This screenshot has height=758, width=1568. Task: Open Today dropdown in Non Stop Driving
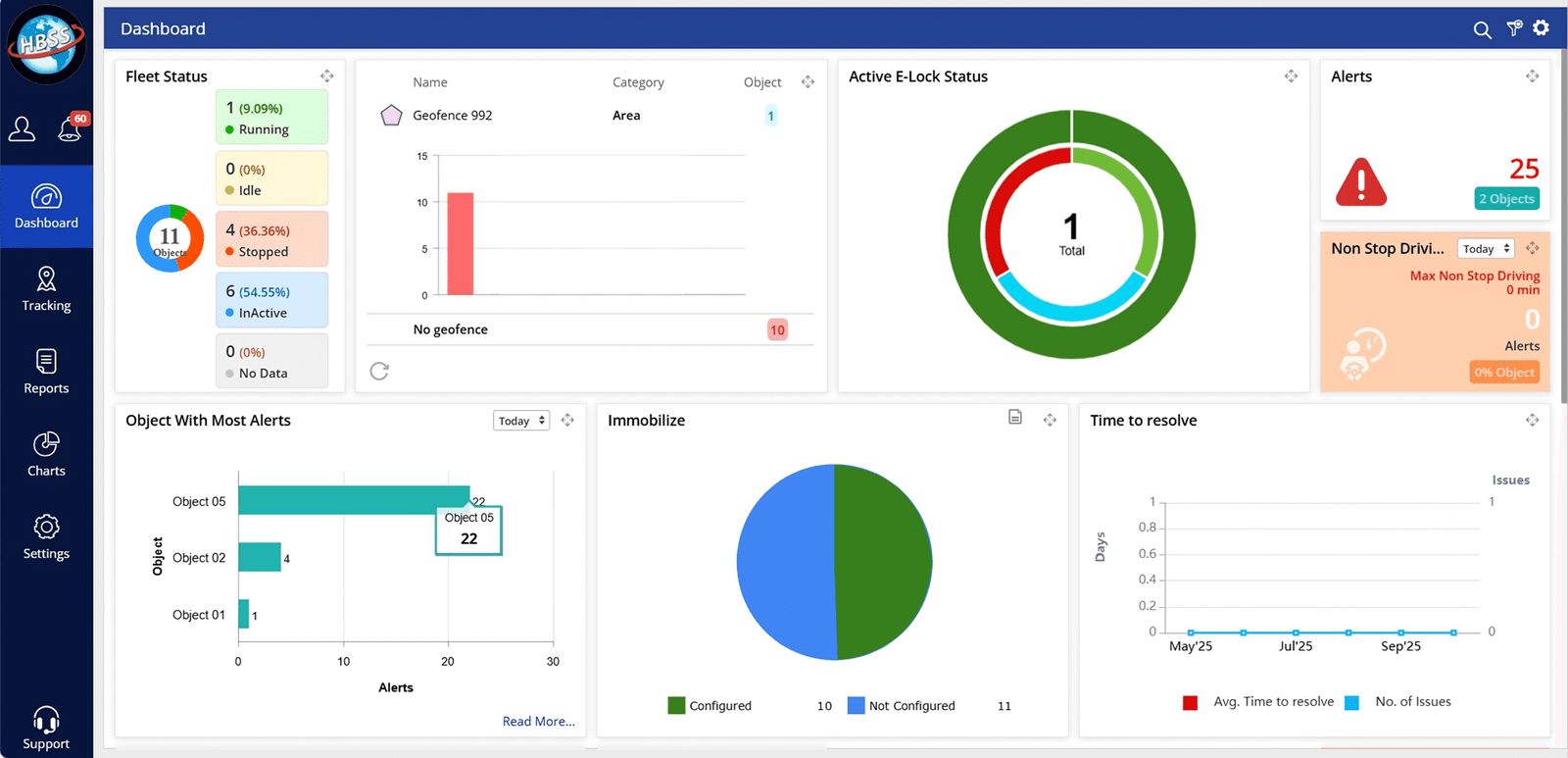pyautogui.click(x=1485, y=249)
